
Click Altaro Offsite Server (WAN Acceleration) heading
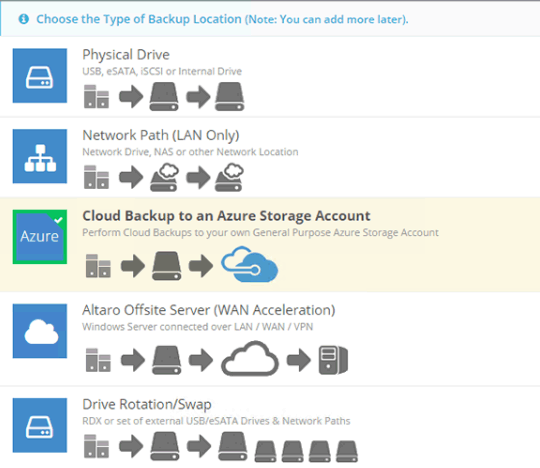[x=209, y=310]
